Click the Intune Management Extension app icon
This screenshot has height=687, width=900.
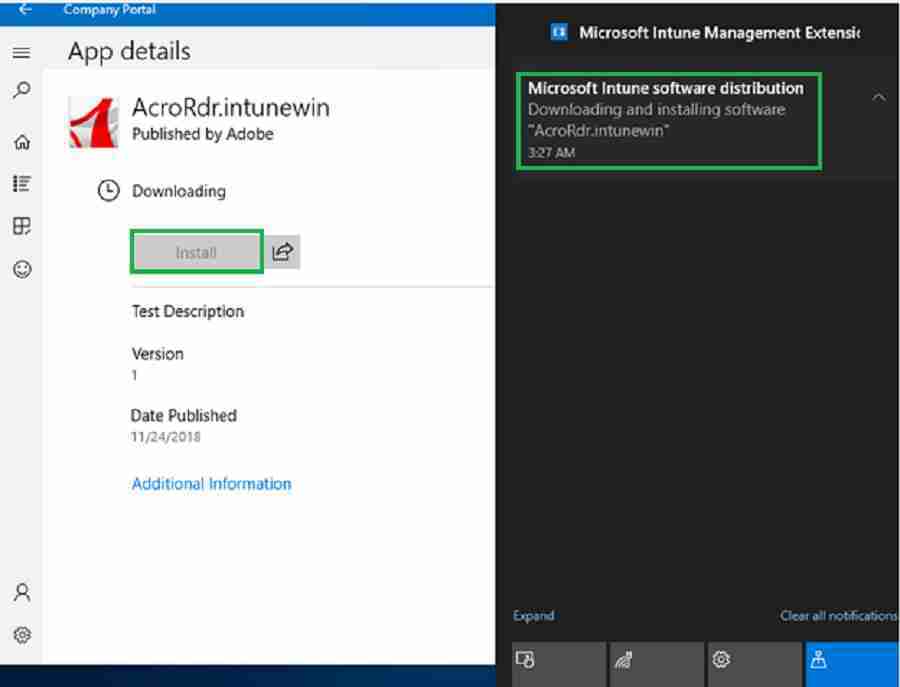(x=558, y=32)
